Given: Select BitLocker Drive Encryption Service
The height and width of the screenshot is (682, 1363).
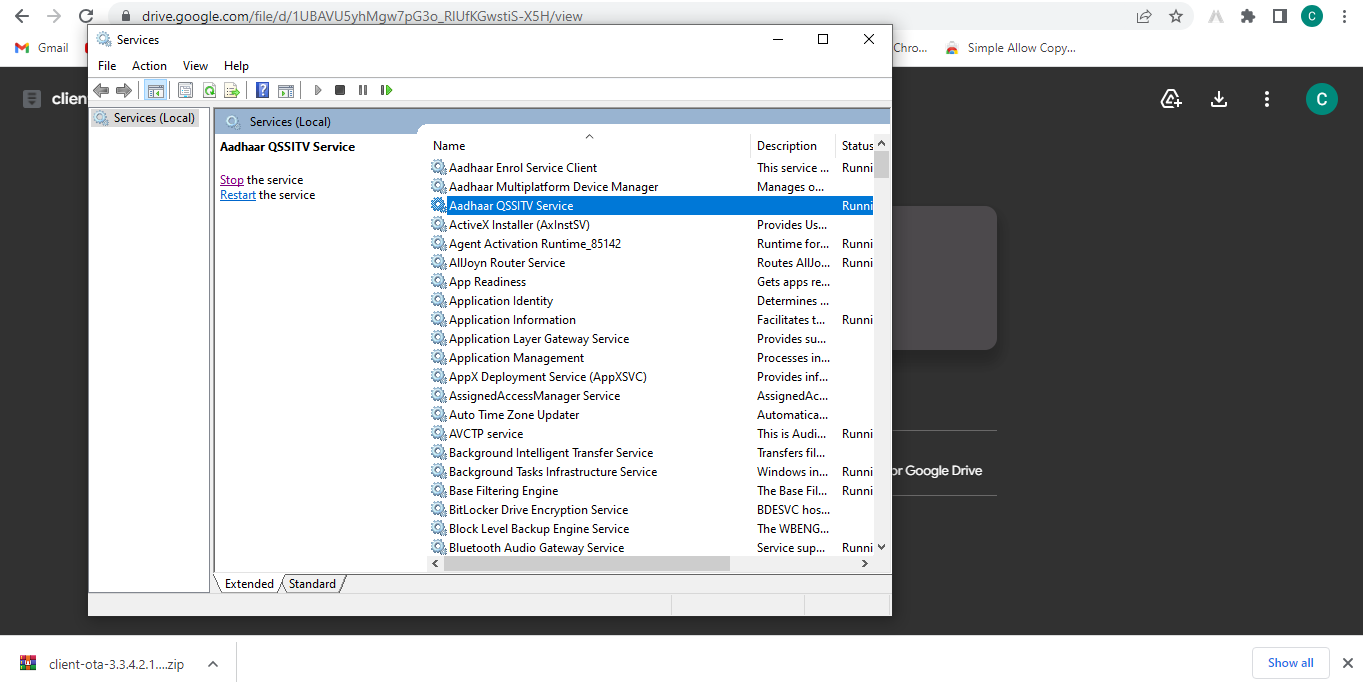Looking at the screenshot, I should point(652,510).
